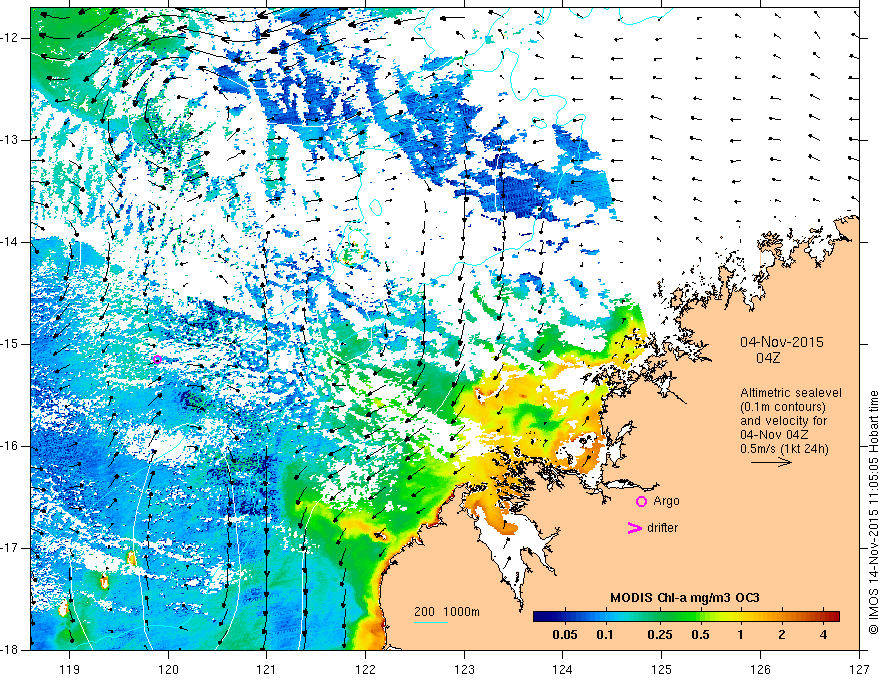Click latitude axis label '-13'
Image resolution: width=880 pixels, height=680 pixels.
tap(11, 140)
